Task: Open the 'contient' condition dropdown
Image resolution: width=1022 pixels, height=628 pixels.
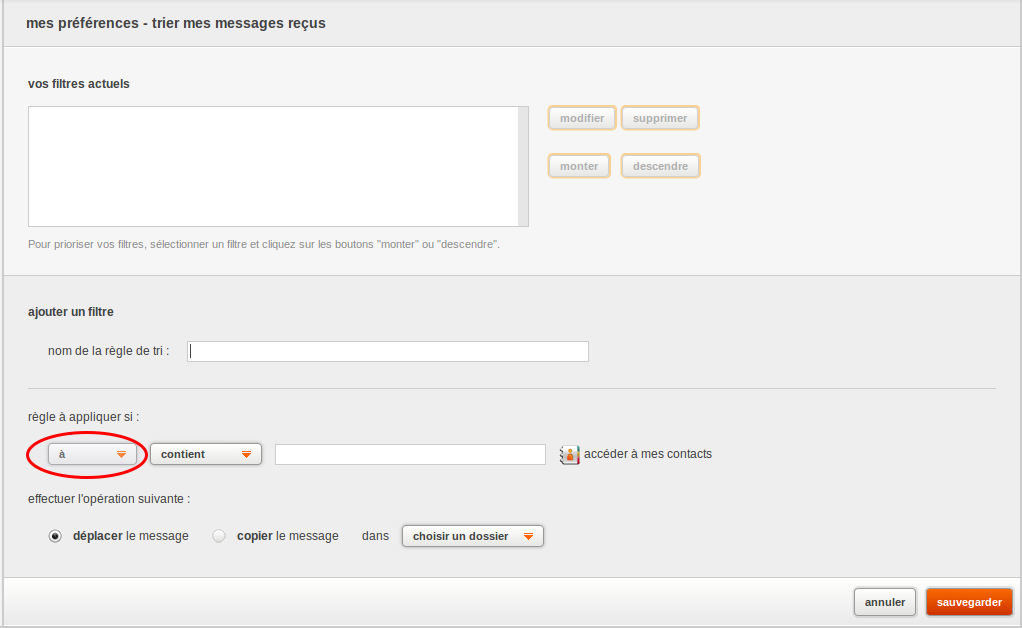Action: pyautogui.click(x=206, y=454)
